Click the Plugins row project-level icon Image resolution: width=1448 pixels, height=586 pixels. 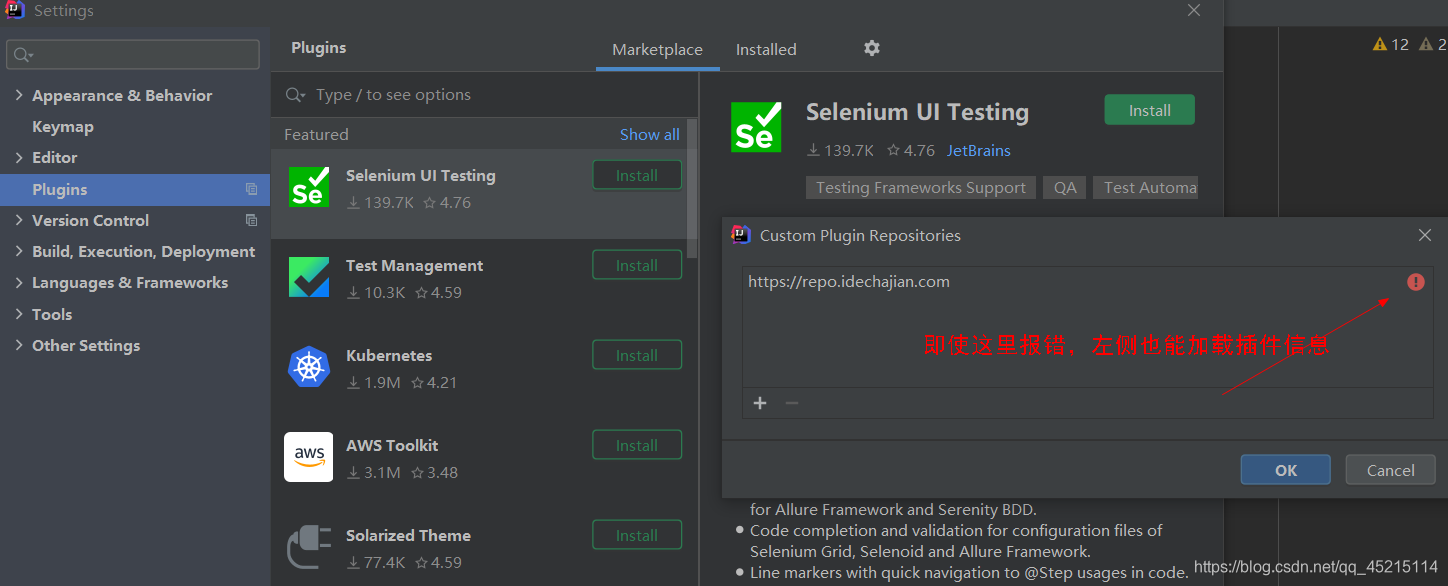tap(251, 189)
